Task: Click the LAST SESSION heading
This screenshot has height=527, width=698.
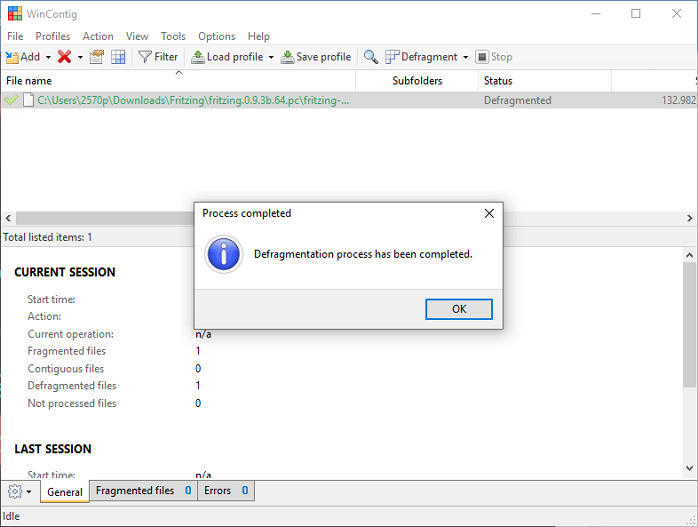Action: tap(53, 449)
